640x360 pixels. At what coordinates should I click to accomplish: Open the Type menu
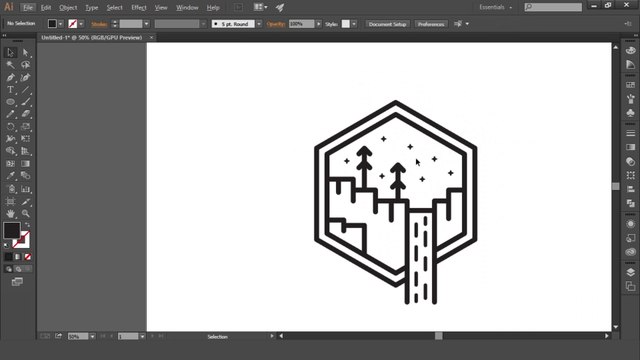91,7
